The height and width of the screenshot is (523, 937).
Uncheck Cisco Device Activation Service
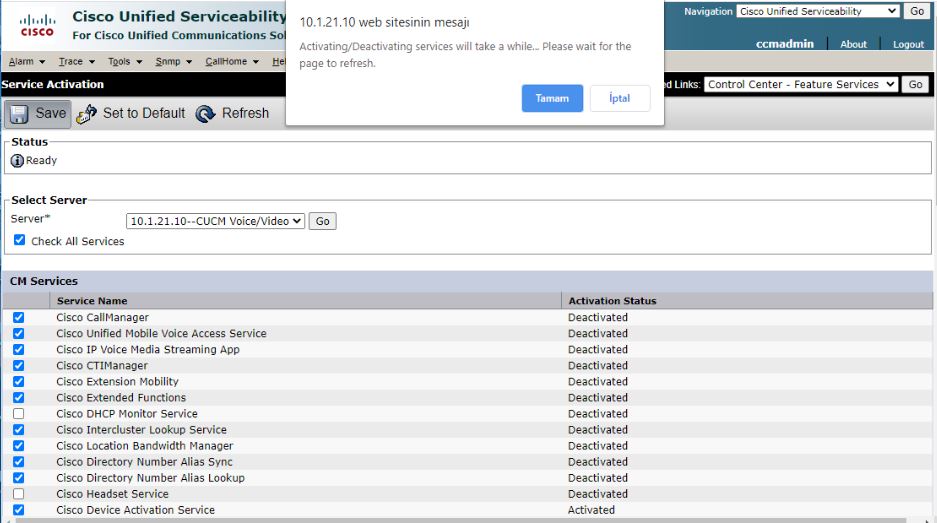coord(19,510)
